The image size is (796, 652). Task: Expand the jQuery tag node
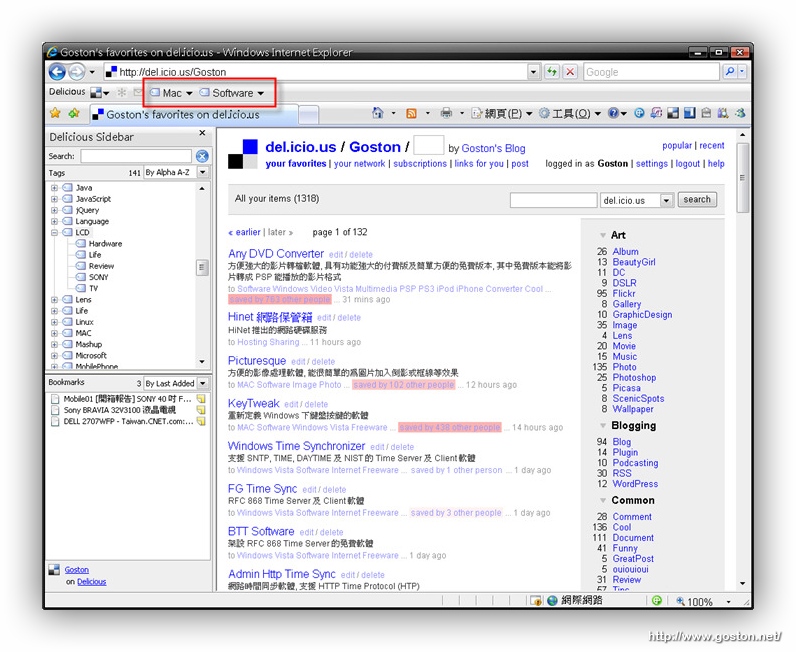click(54, 210)
